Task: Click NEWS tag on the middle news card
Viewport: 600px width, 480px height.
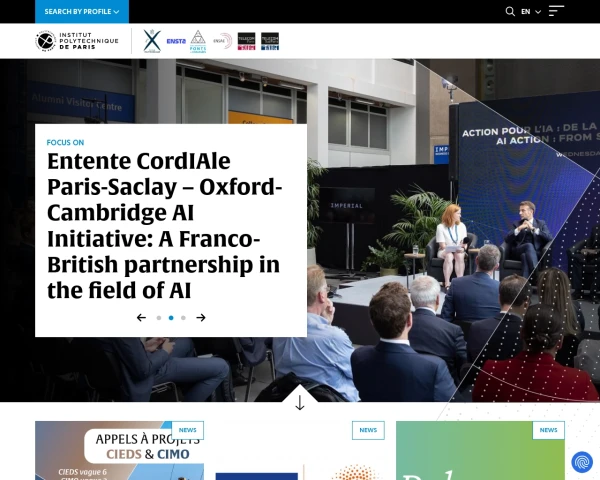Action: coord(368,430)
